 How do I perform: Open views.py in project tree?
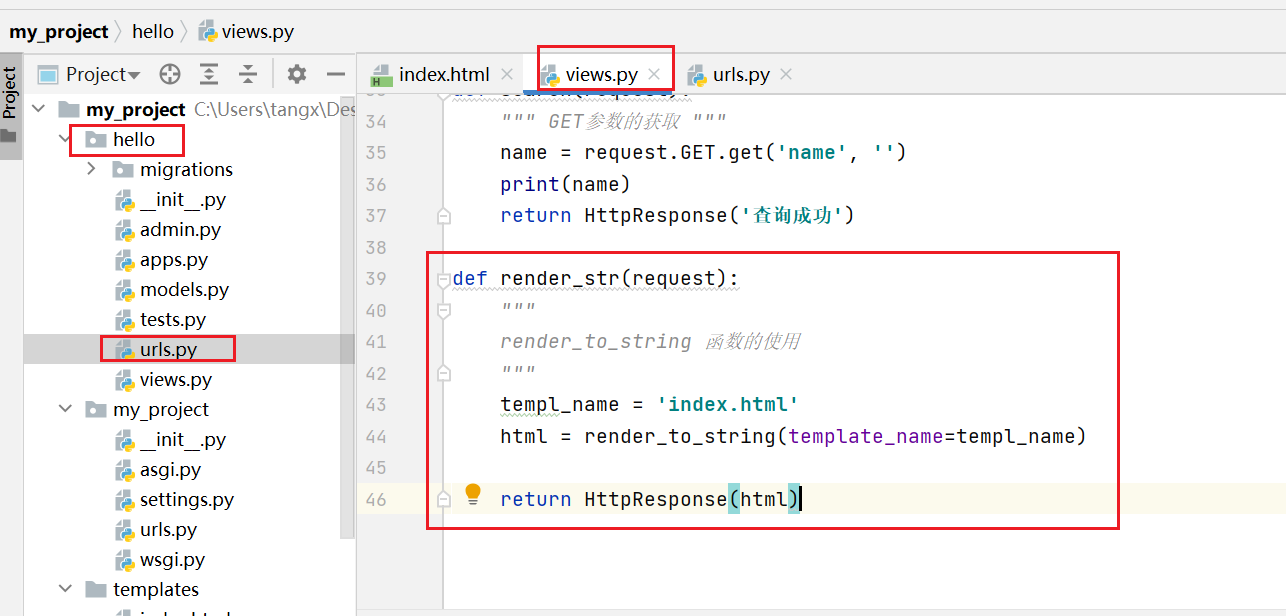(176, 379)
